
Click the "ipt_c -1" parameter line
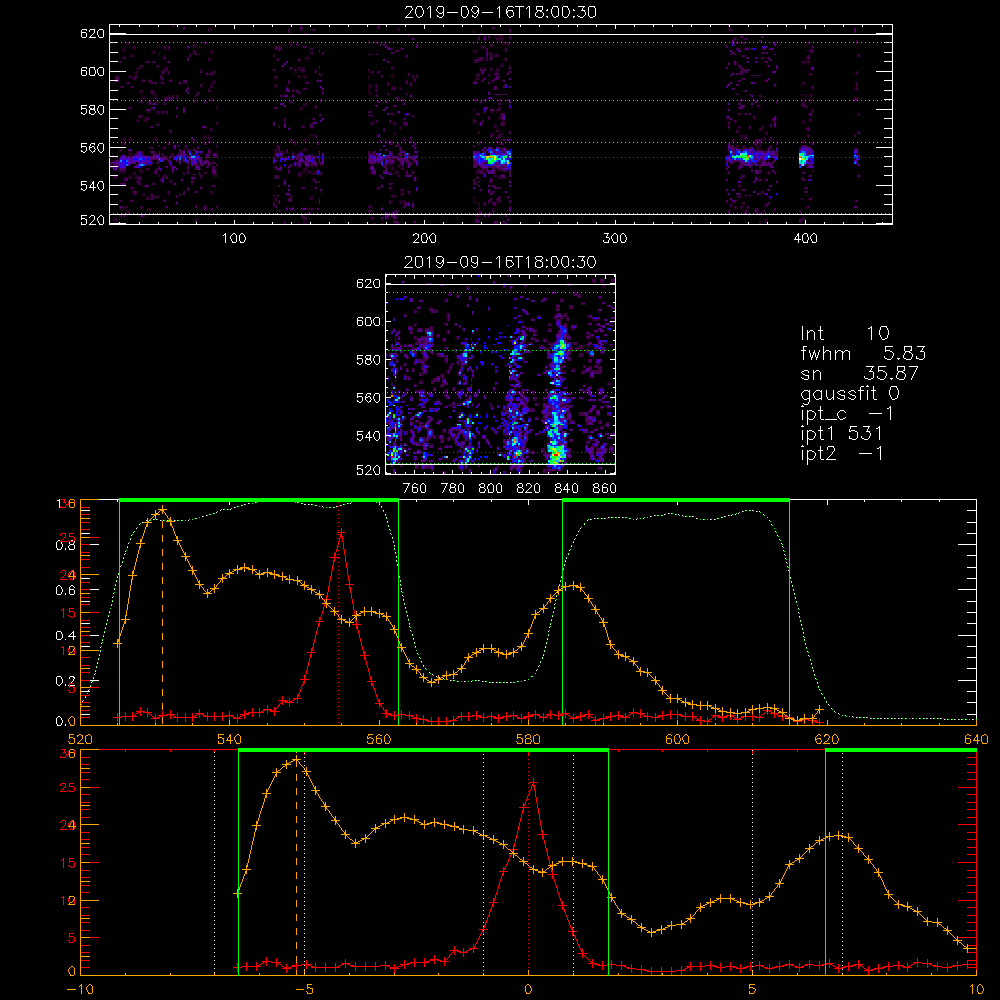[847, 415]
